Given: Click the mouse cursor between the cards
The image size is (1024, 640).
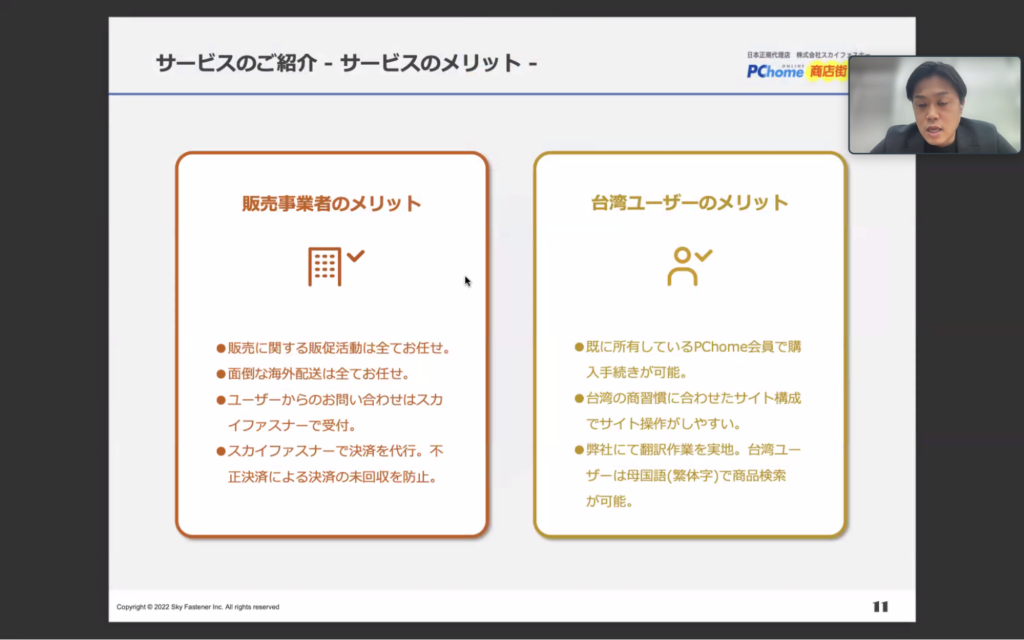Looking at the screenshot, I should (467, 281).
